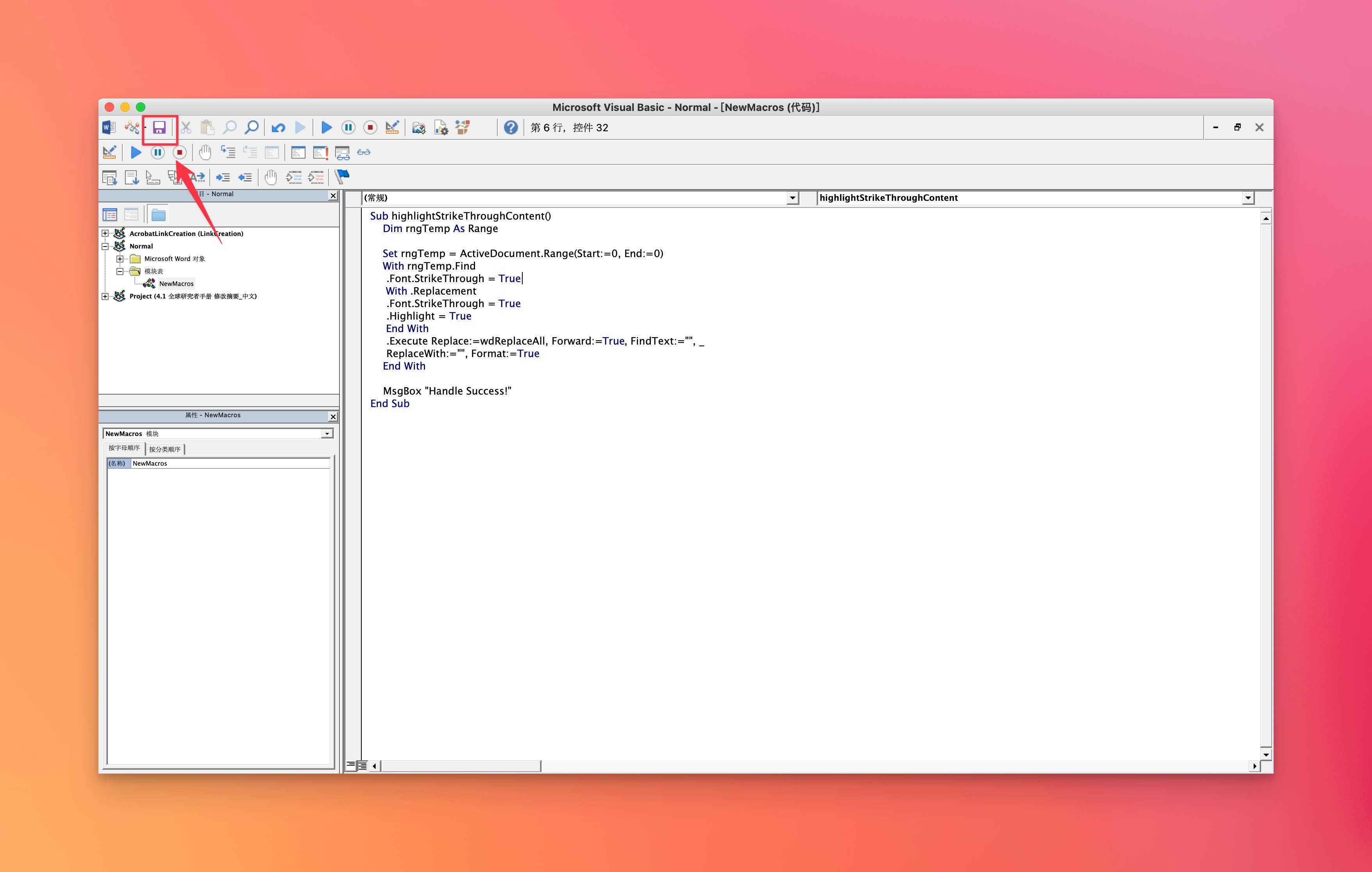
Task: Click the Quick Info icon
Action: pyautogui.click(x=153, y=177)
